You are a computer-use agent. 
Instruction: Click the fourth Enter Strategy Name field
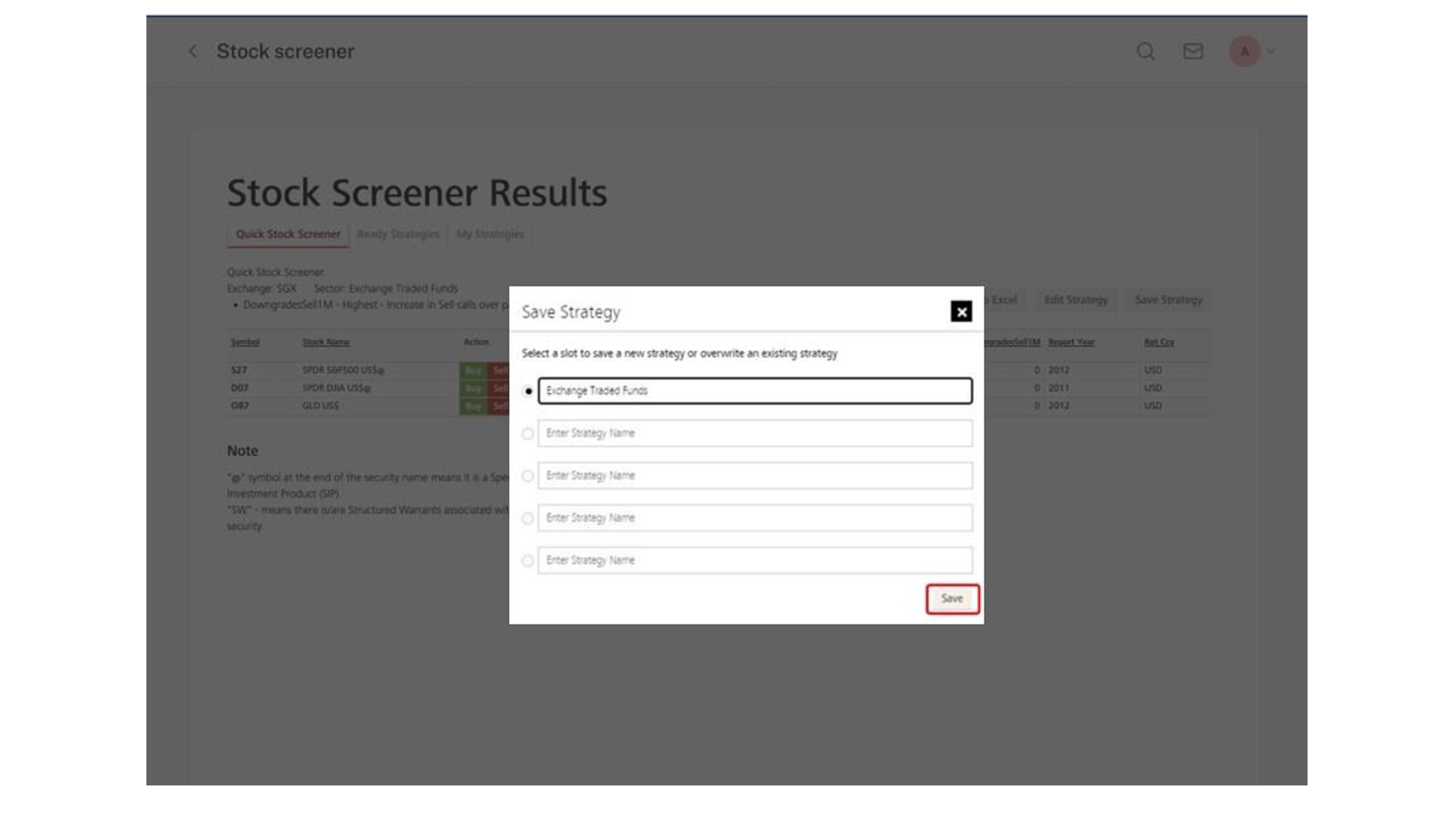[755, 518]
